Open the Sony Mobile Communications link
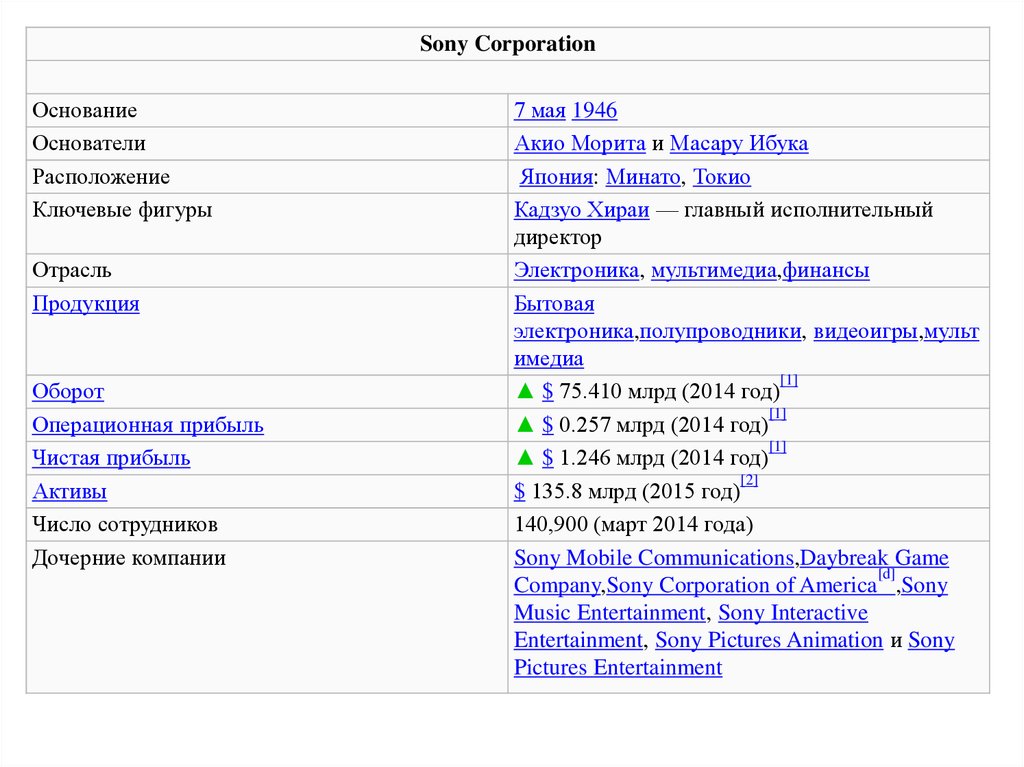This screenshot has width=1024, height=767. click(653, 558)
